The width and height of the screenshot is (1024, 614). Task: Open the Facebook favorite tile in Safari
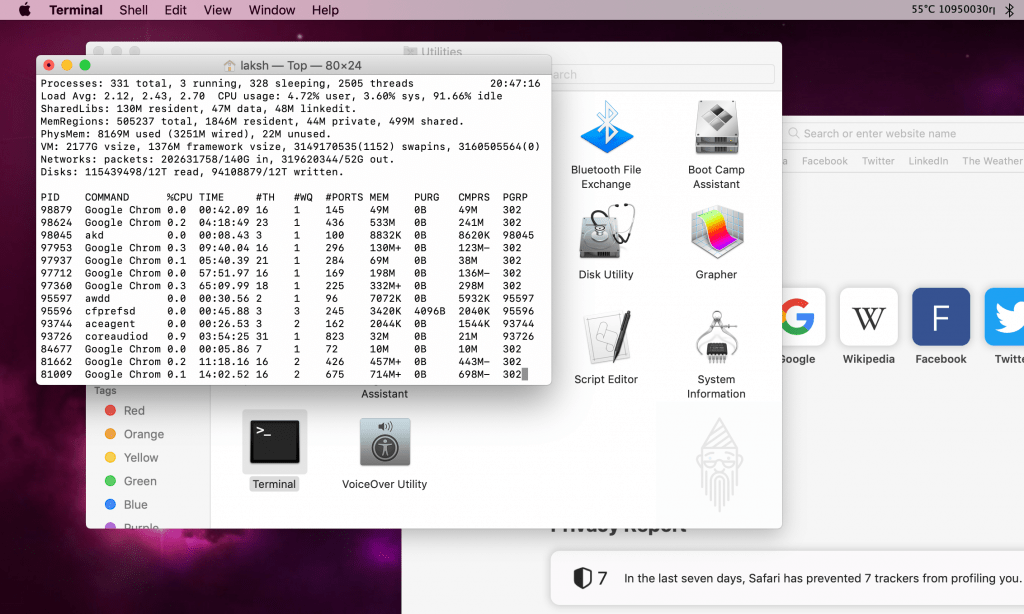941,317
